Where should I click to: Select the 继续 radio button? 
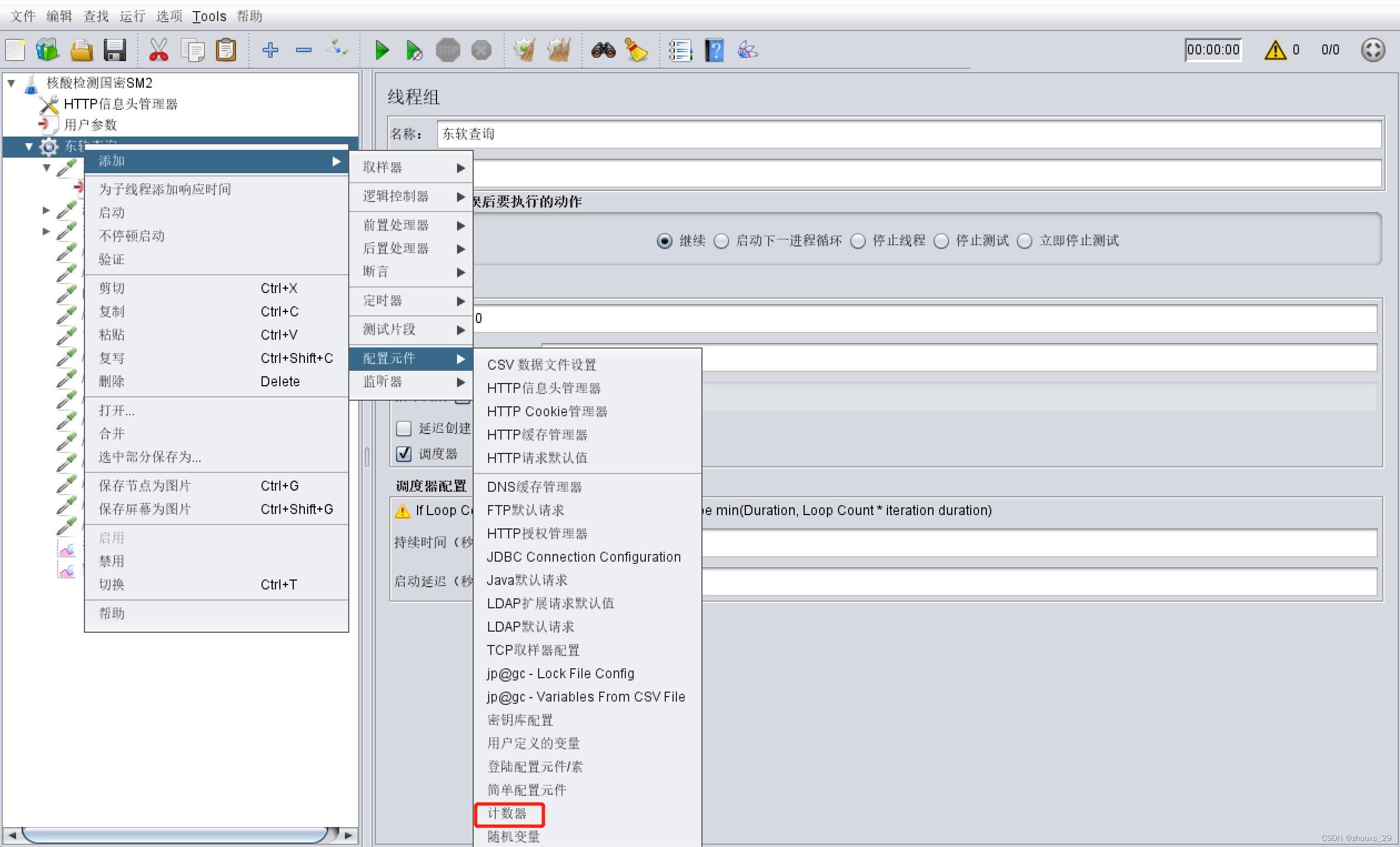pos(665,241)
